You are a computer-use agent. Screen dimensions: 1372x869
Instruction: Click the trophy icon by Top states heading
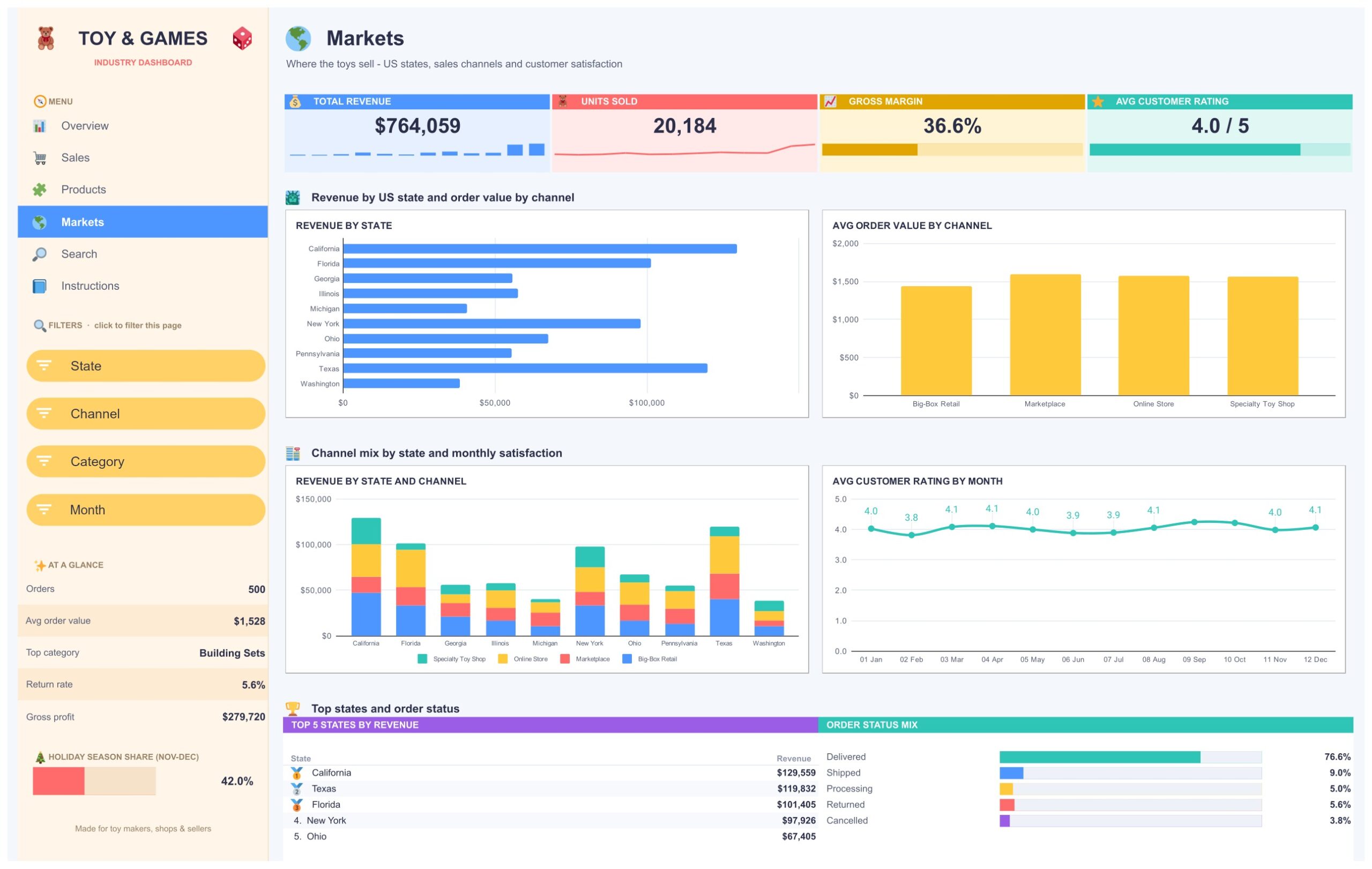tap(293, 708)
